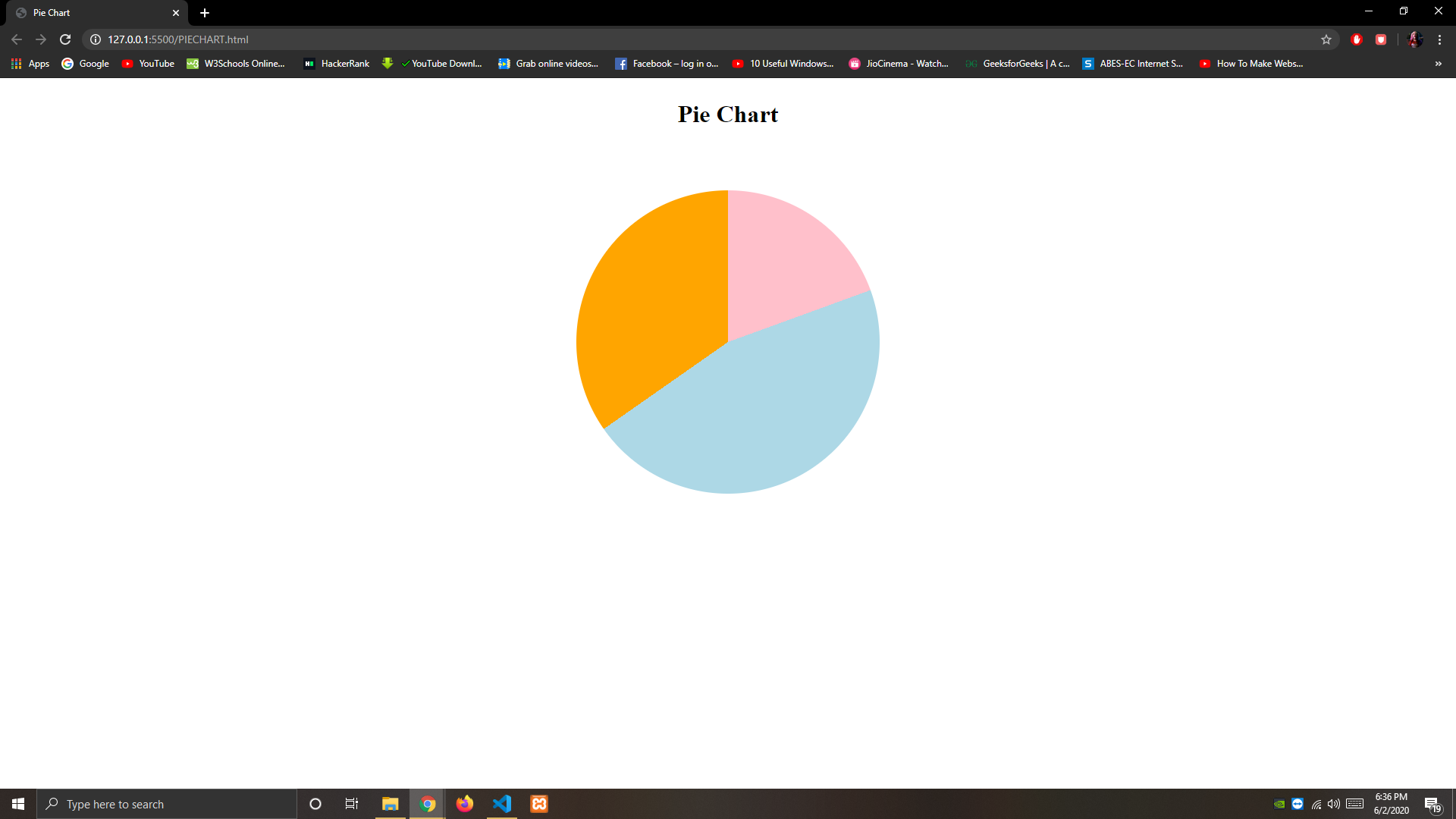
Task: Open new browser tab button
Action: (204, 13)
